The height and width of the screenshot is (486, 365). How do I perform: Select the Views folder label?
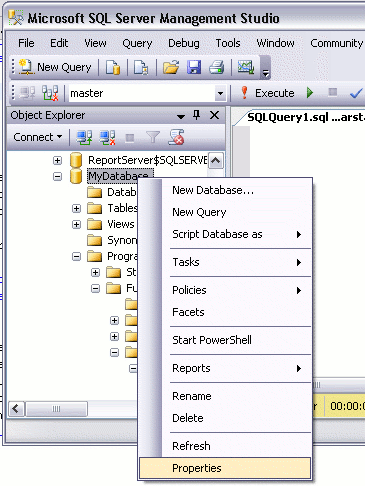pos(121,224)
